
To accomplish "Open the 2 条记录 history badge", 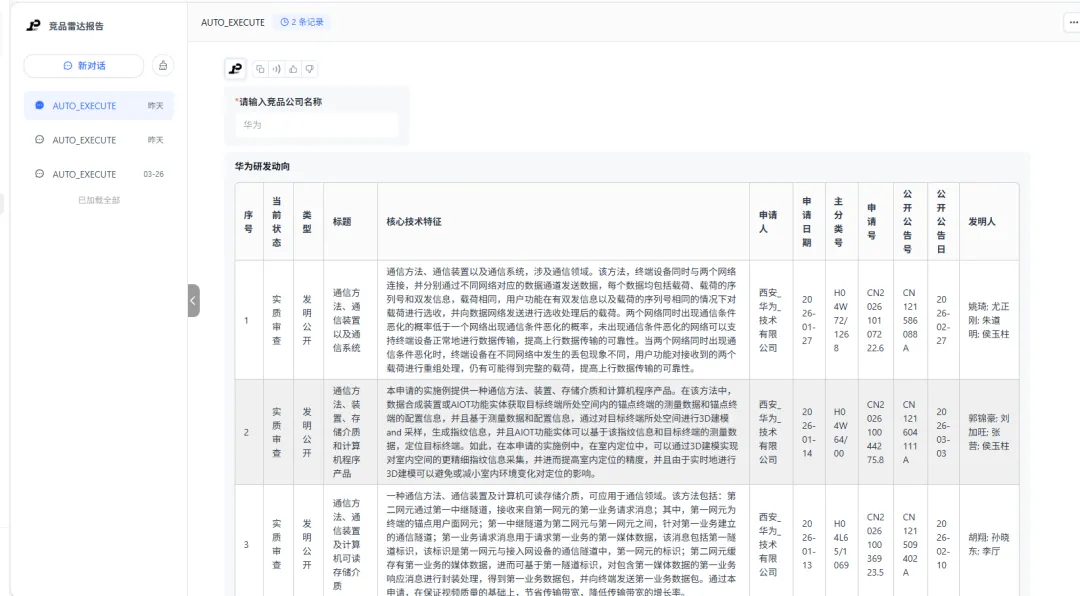I will (x=302, y=22).
